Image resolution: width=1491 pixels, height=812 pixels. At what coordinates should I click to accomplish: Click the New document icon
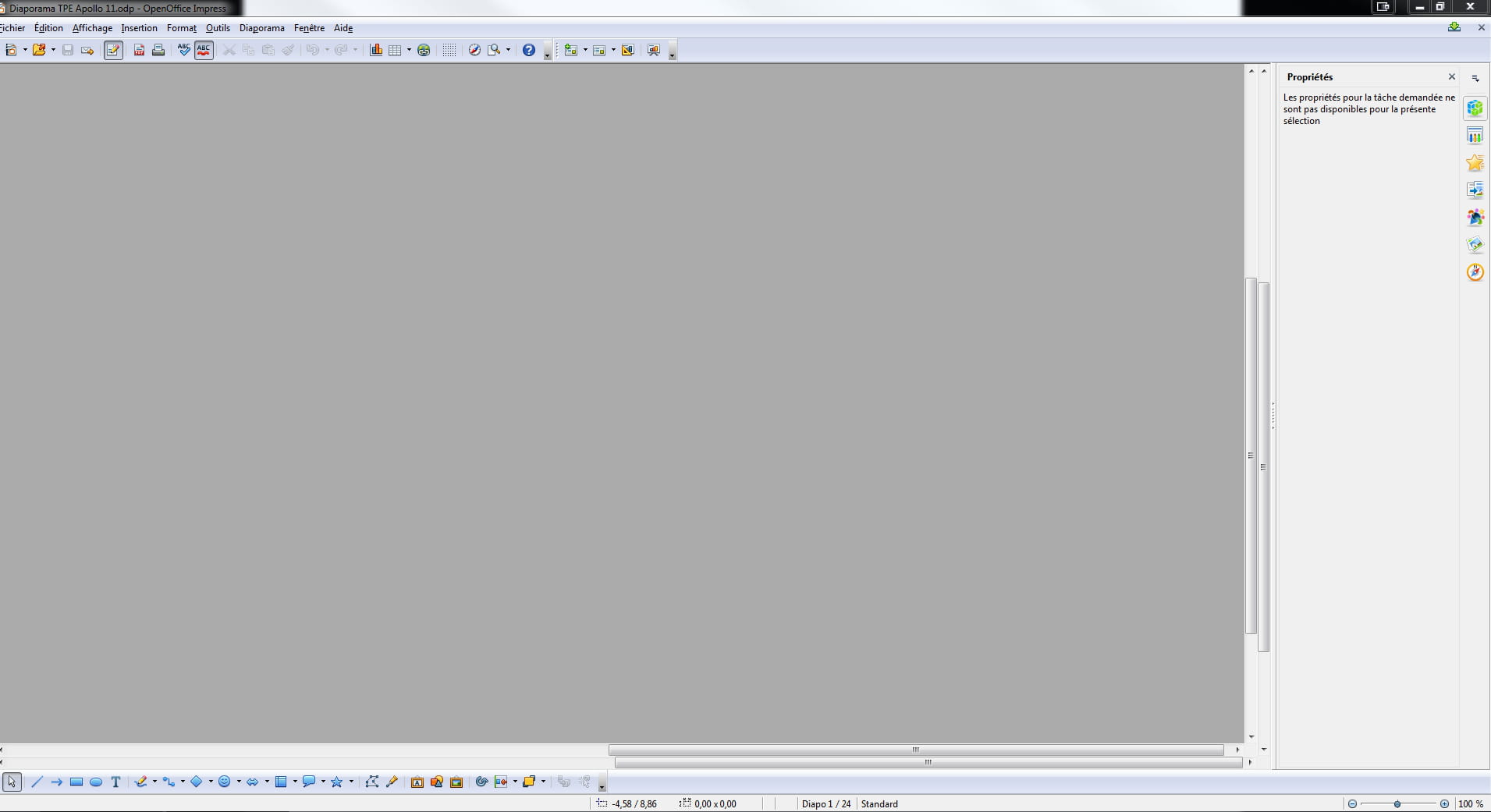pos(11,50)
